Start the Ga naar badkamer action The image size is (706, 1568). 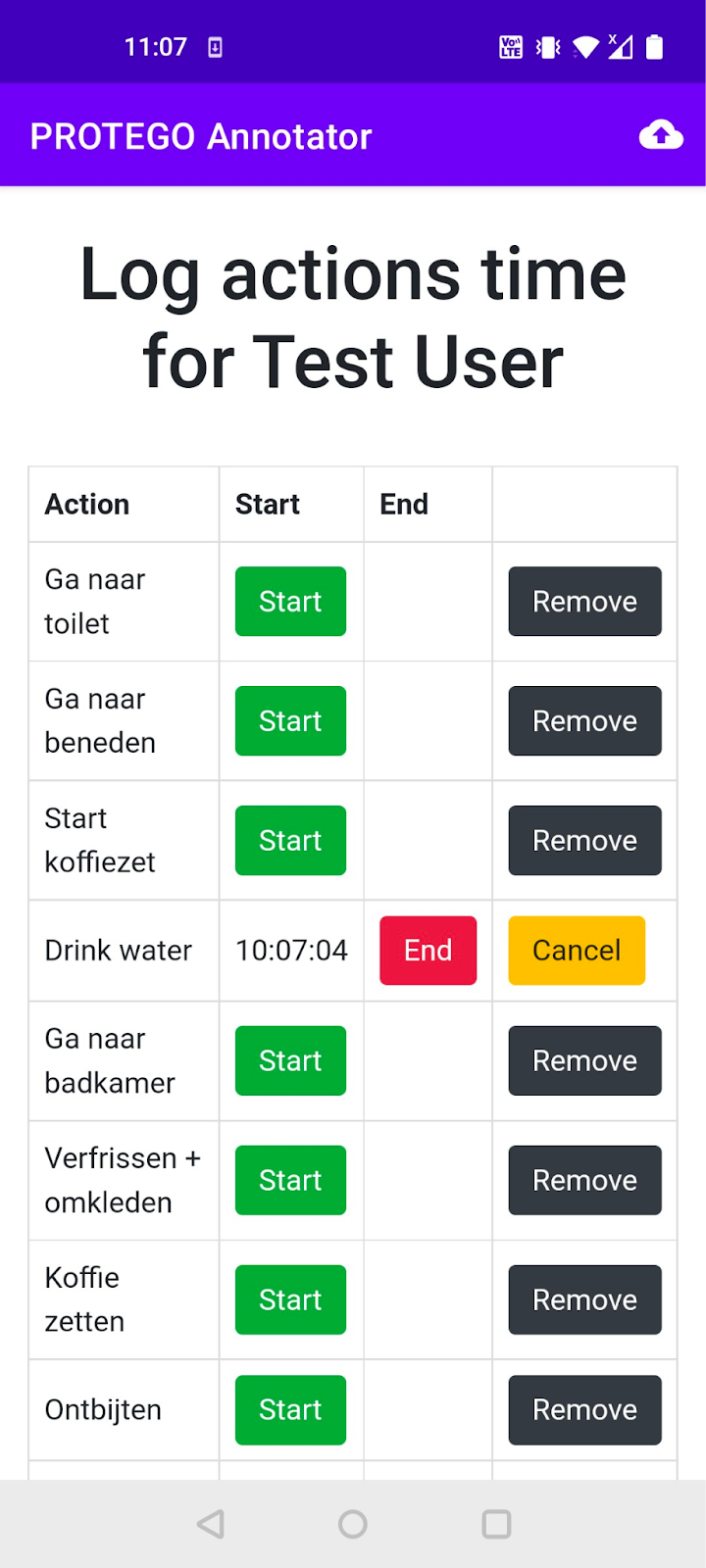click(x=290, y=1060)
